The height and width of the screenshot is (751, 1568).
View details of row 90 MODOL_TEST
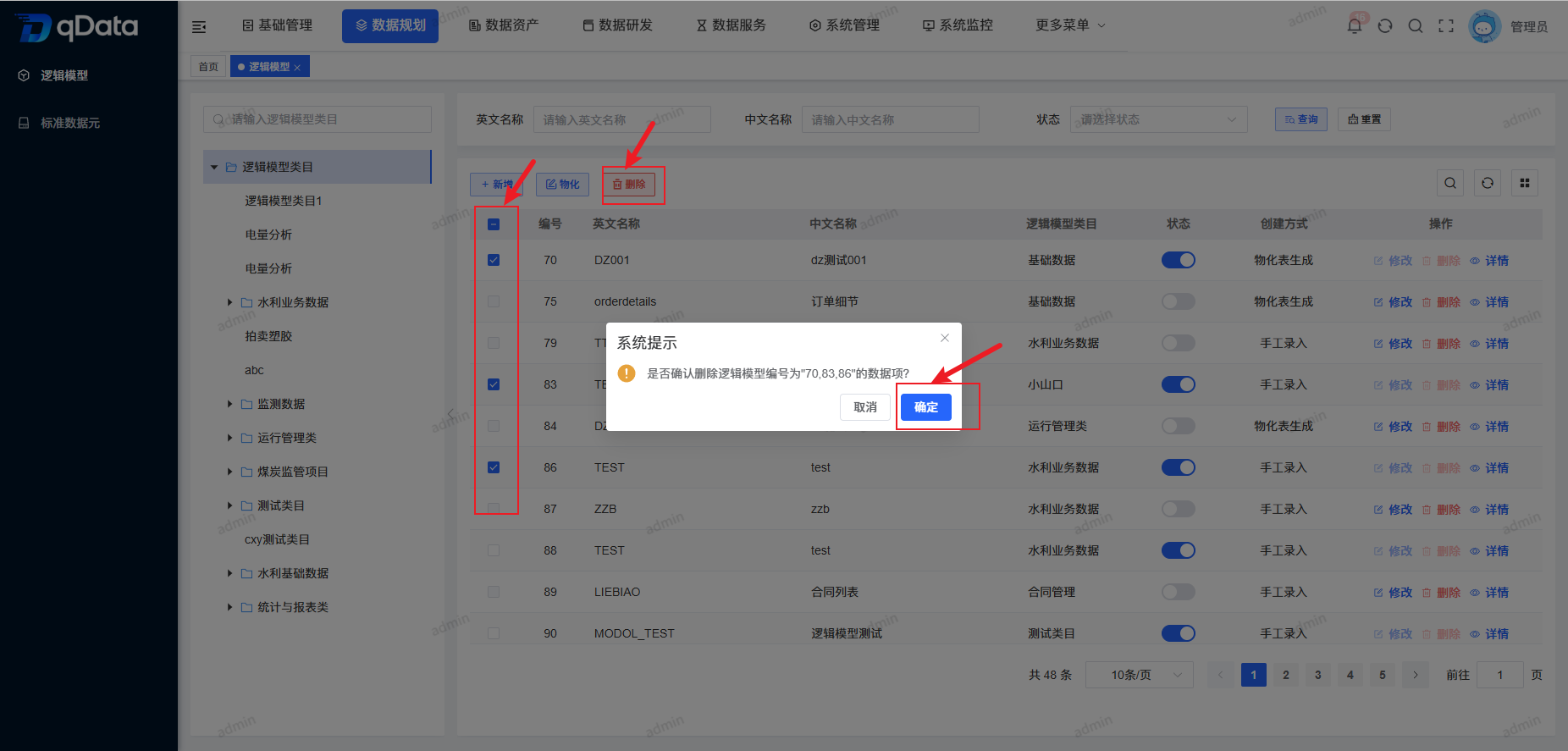[x=1489, y=634]
